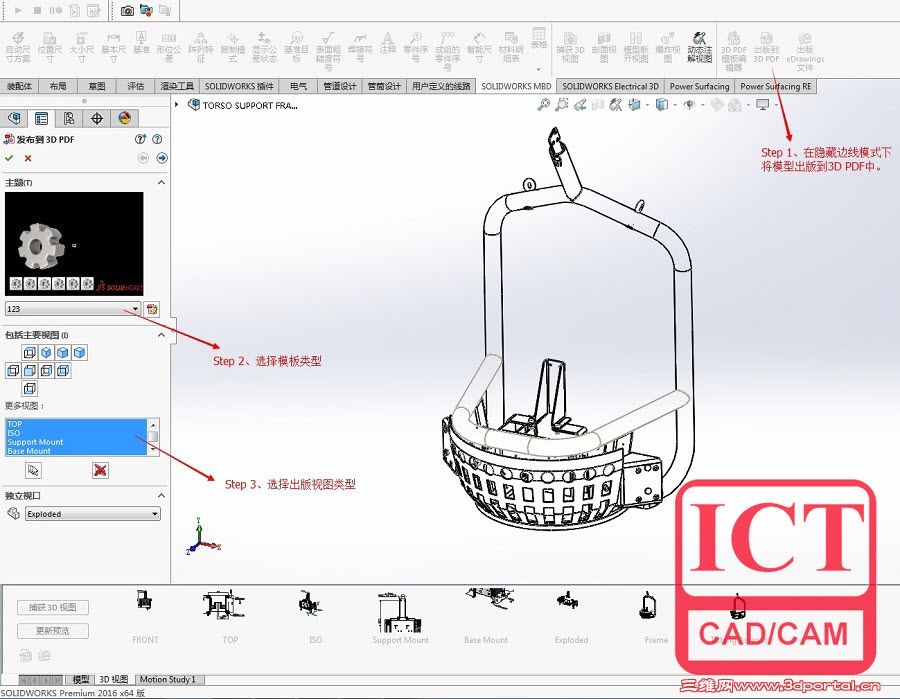This screenshot has width=900, height=699.
Task: Open the ConfigurationManager panel tab
Action: 69,118
